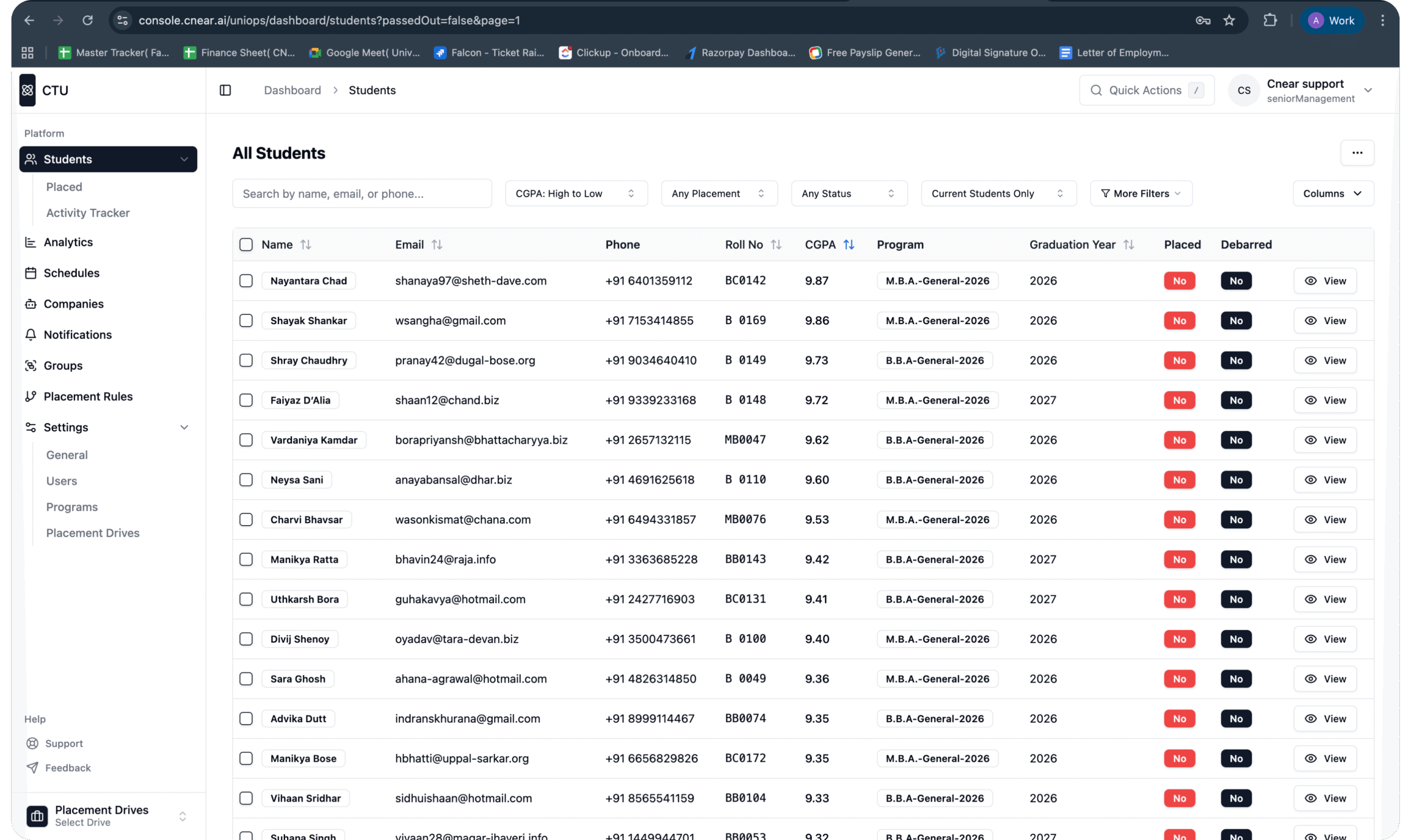Select Nayantara Chad's row checkbox

(246, 281)
